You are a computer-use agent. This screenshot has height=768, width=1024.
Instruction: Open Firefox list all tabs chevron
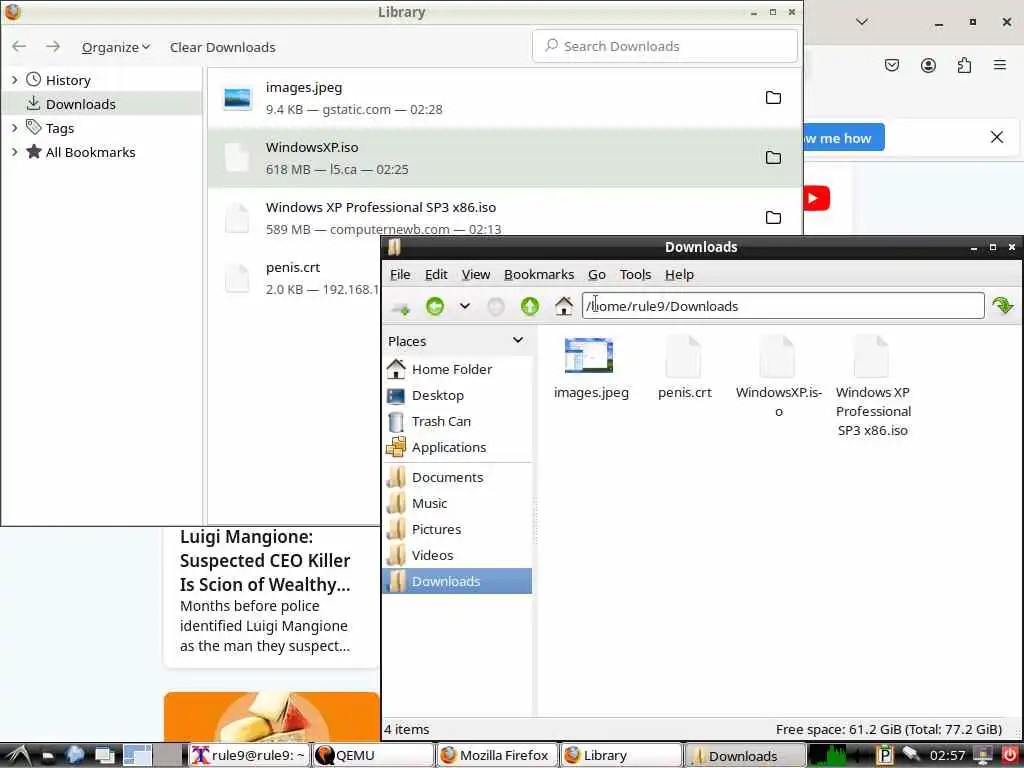click(862, 22)
